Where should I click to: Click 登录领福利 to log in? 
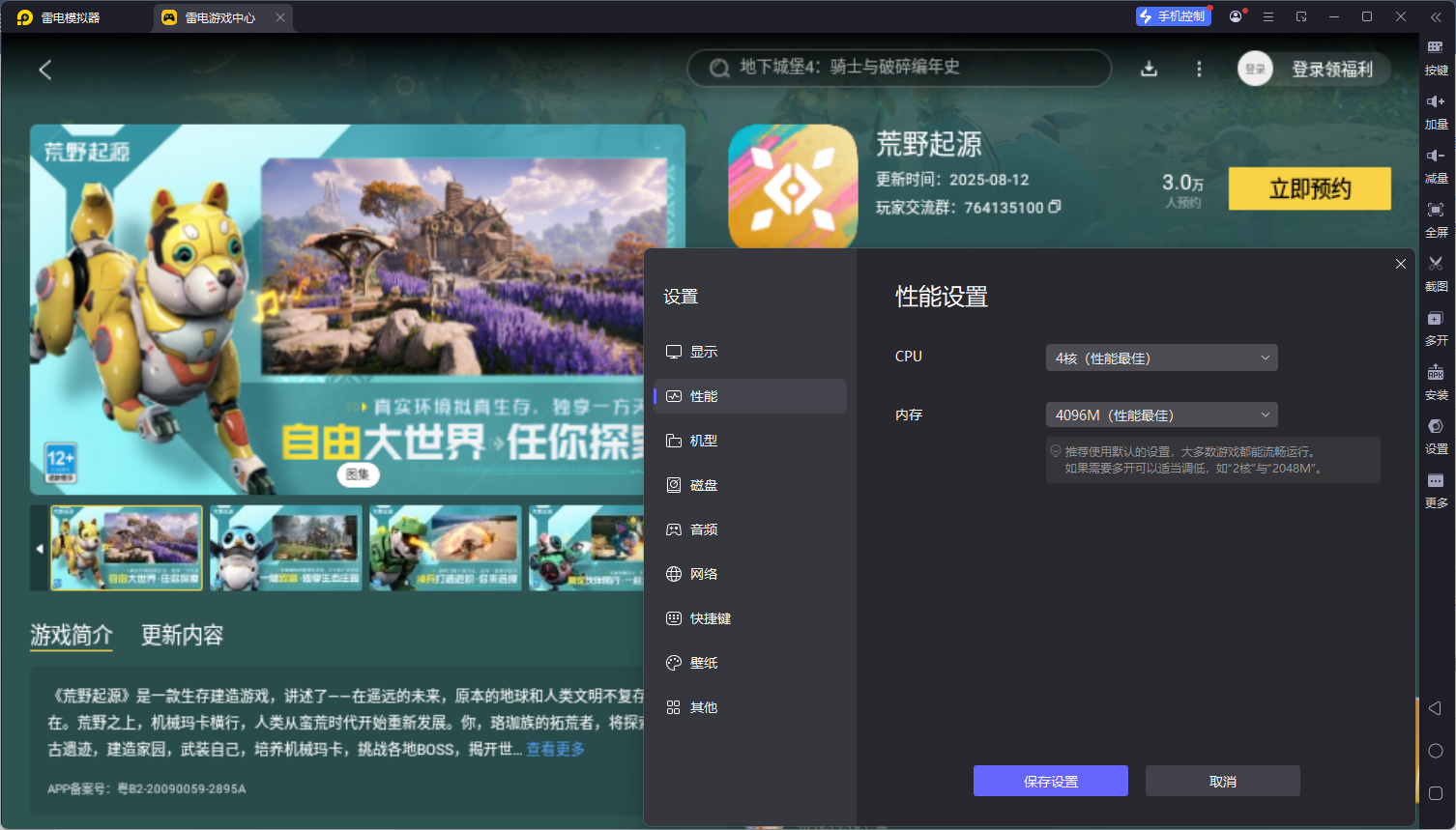[1332, 70]
